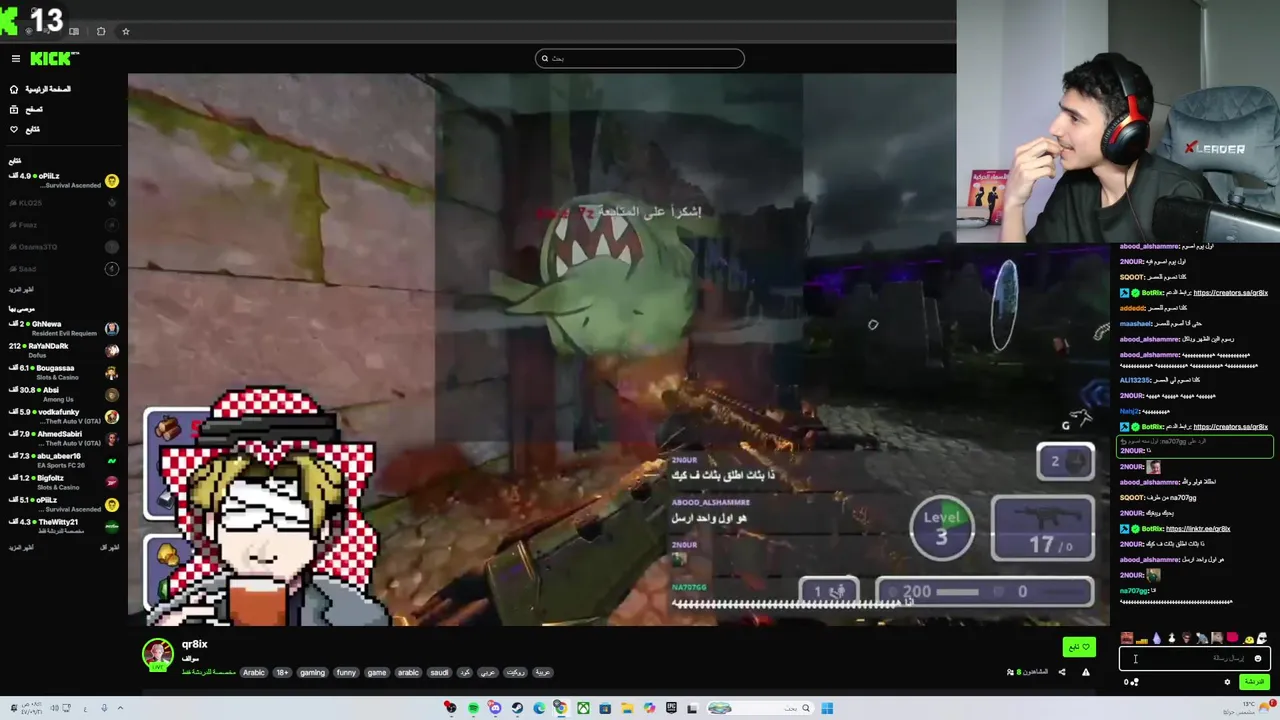The height and width of the screenshot is (720, 1280).
Task: Open RaYaNDaRk Dofus channel
Action: [x=64, y=350]
